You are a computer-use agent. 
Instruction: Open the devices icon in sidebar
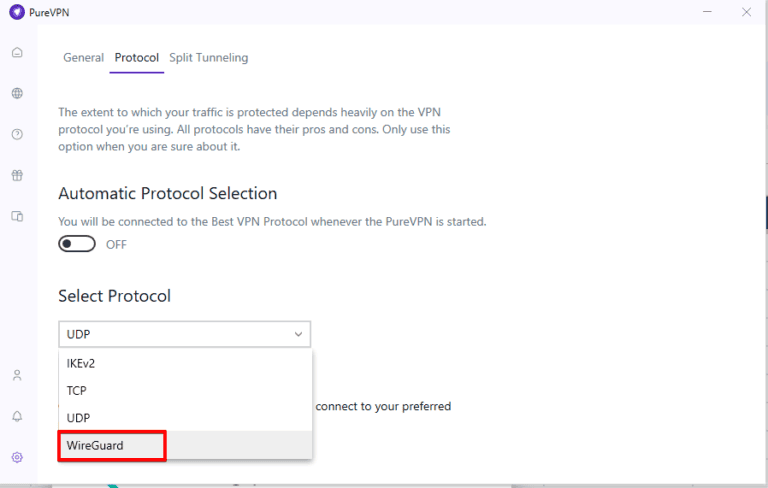click(x=17, y=216)
